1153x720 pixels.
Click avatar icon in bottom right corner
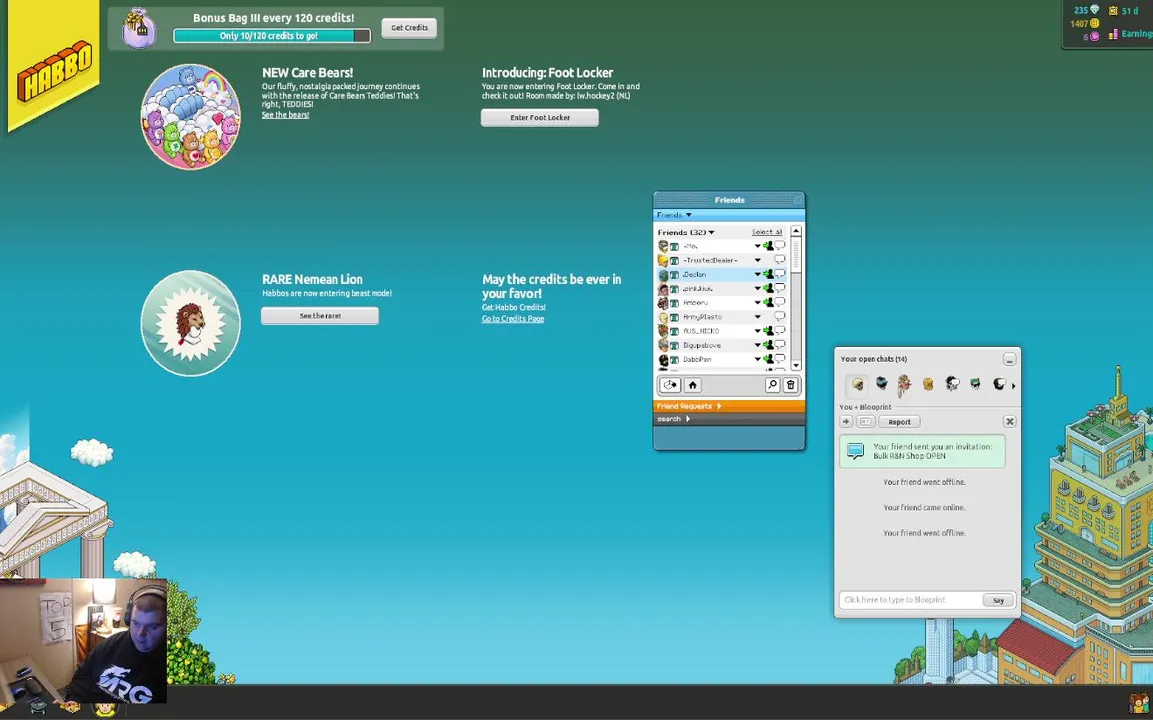click(x=1139, y=702)
